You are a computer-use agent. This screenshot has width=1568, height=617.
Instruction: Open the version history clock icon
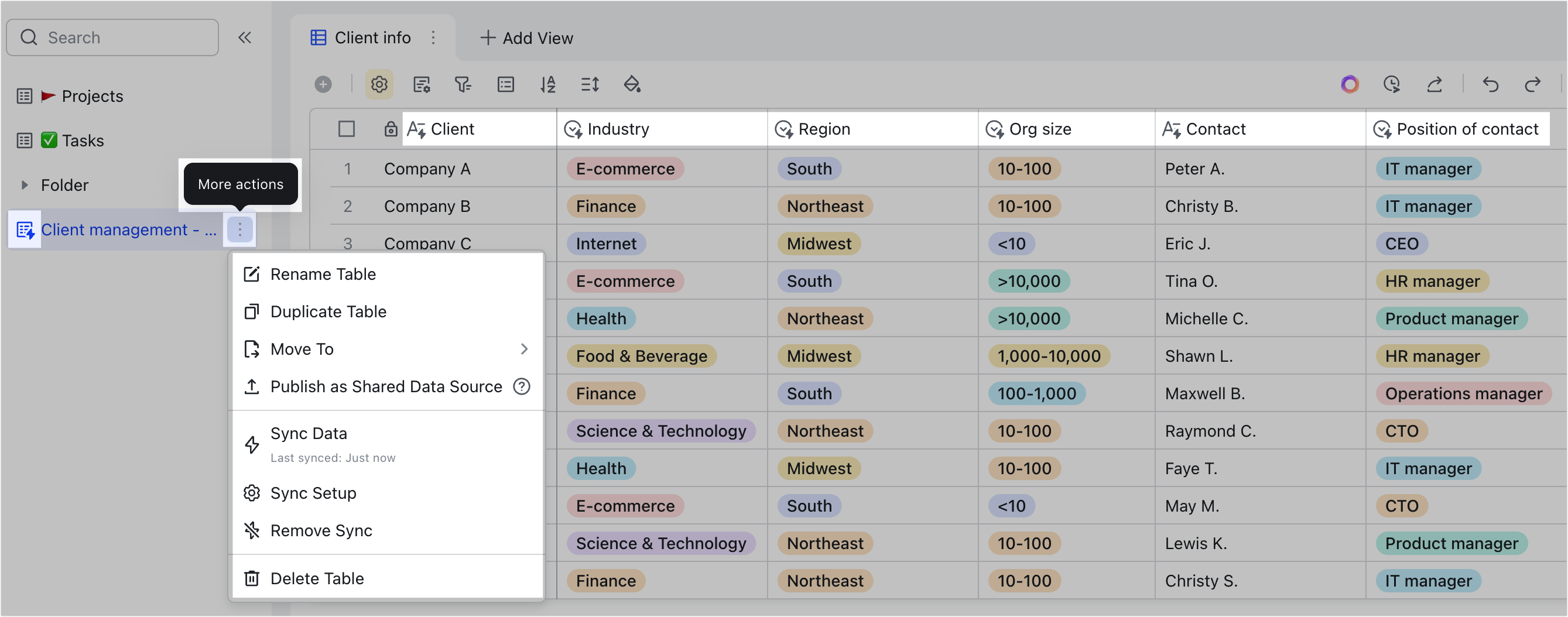(1393, 84)
